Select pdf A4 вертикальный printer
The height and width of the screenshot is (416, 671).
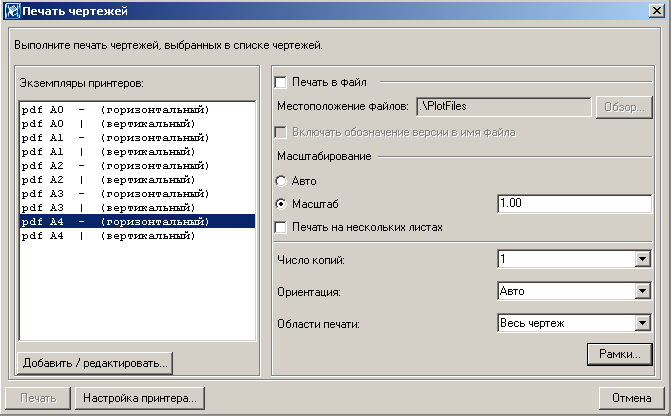[138, 236]
